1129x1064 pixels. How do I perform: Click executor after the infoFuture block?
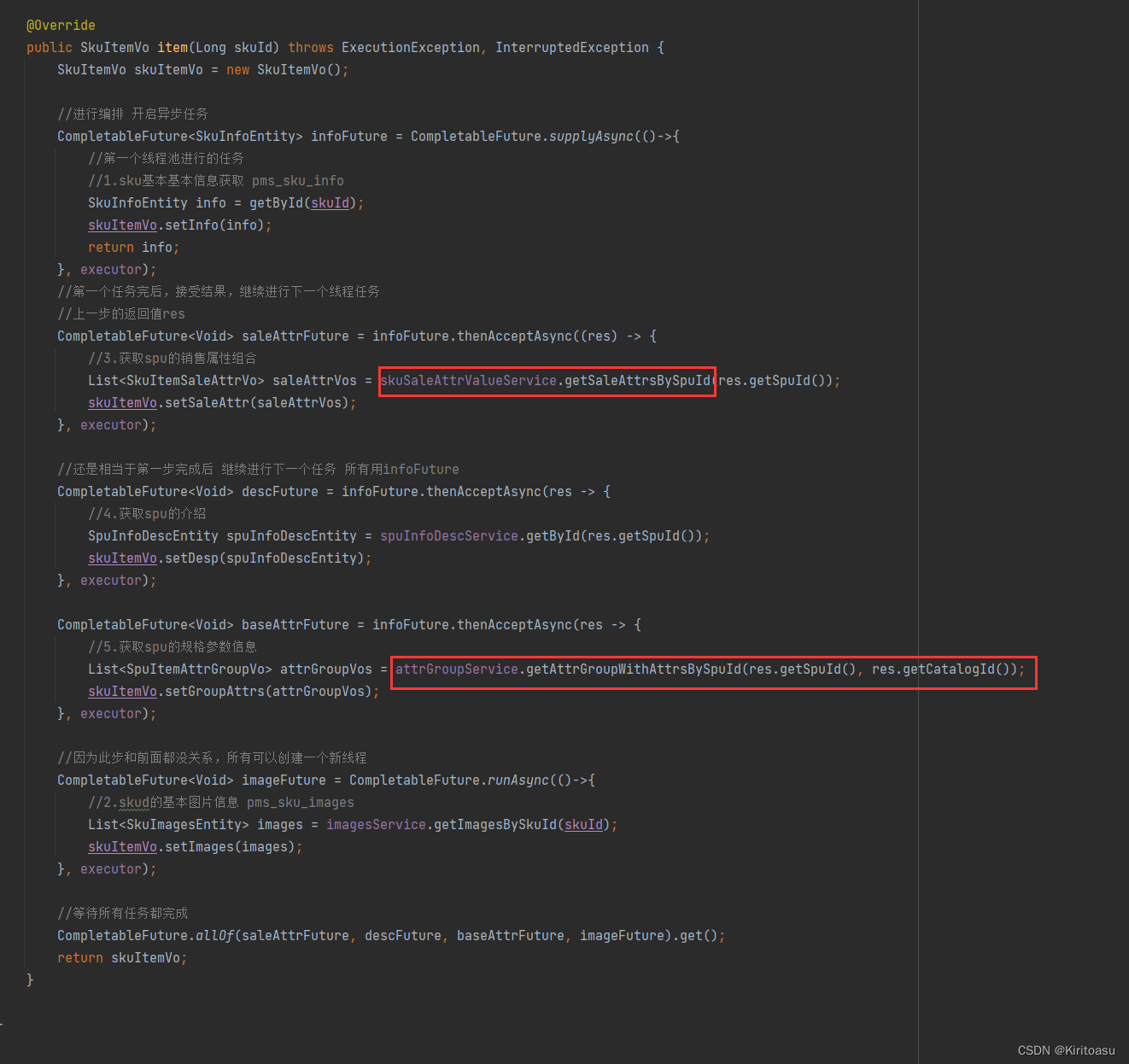coord(111,270)
